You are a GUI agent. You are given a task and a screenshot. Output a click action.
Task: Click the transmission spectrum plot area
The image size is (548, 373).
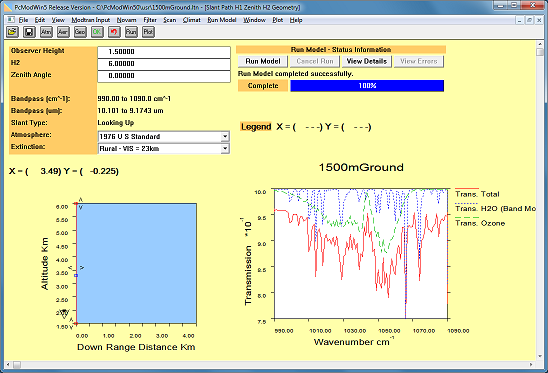click(x=361, y=254)
